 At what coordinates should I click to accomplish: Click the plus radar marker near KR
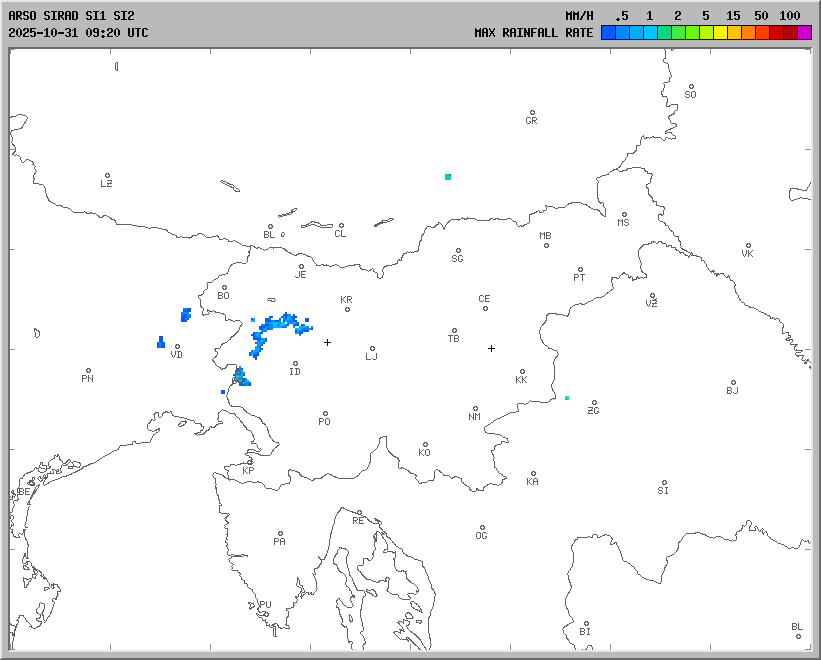point(327,343)
